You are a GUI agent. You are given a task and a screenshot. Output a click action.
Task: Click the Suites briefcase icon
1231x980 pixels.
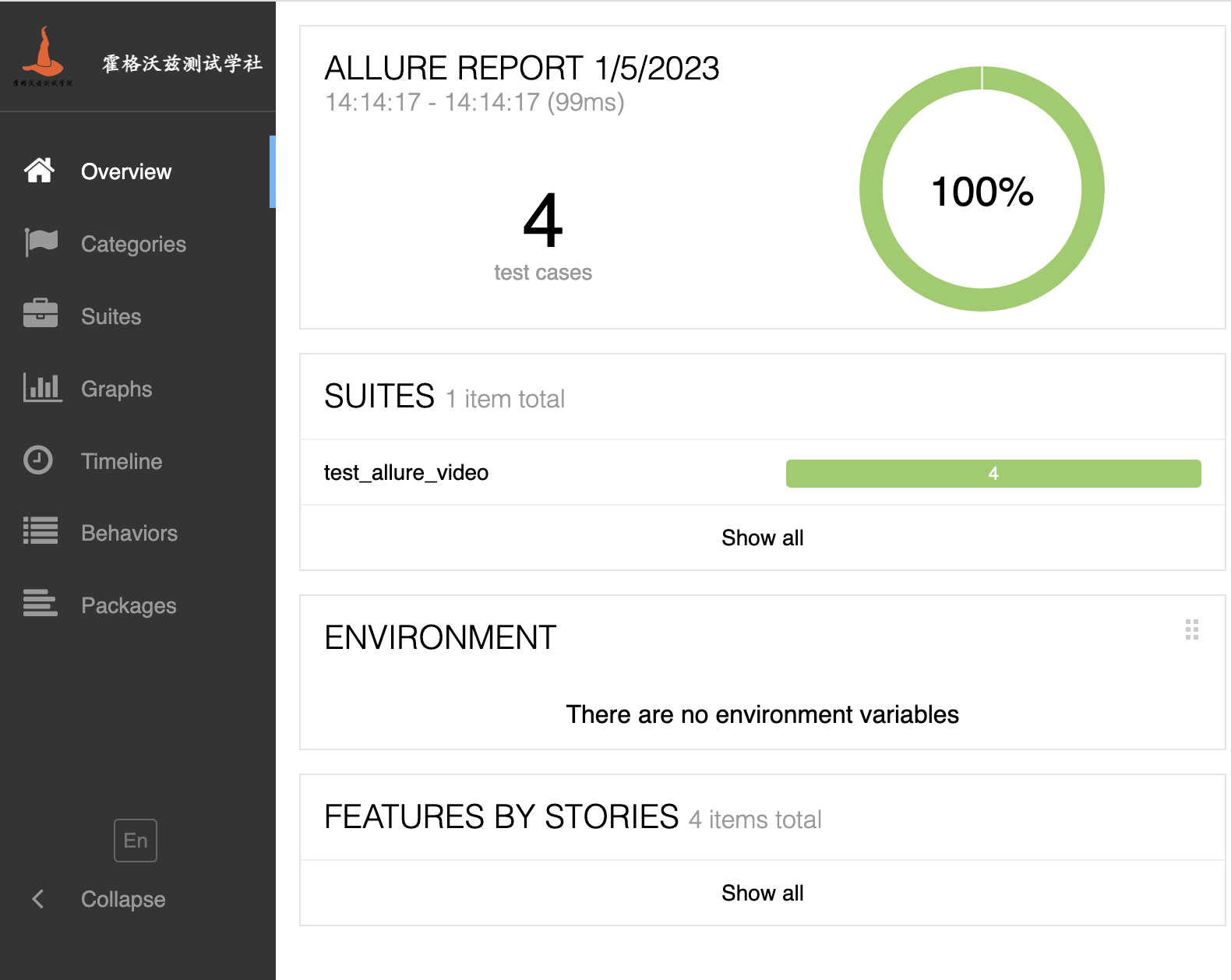[41, 315]
